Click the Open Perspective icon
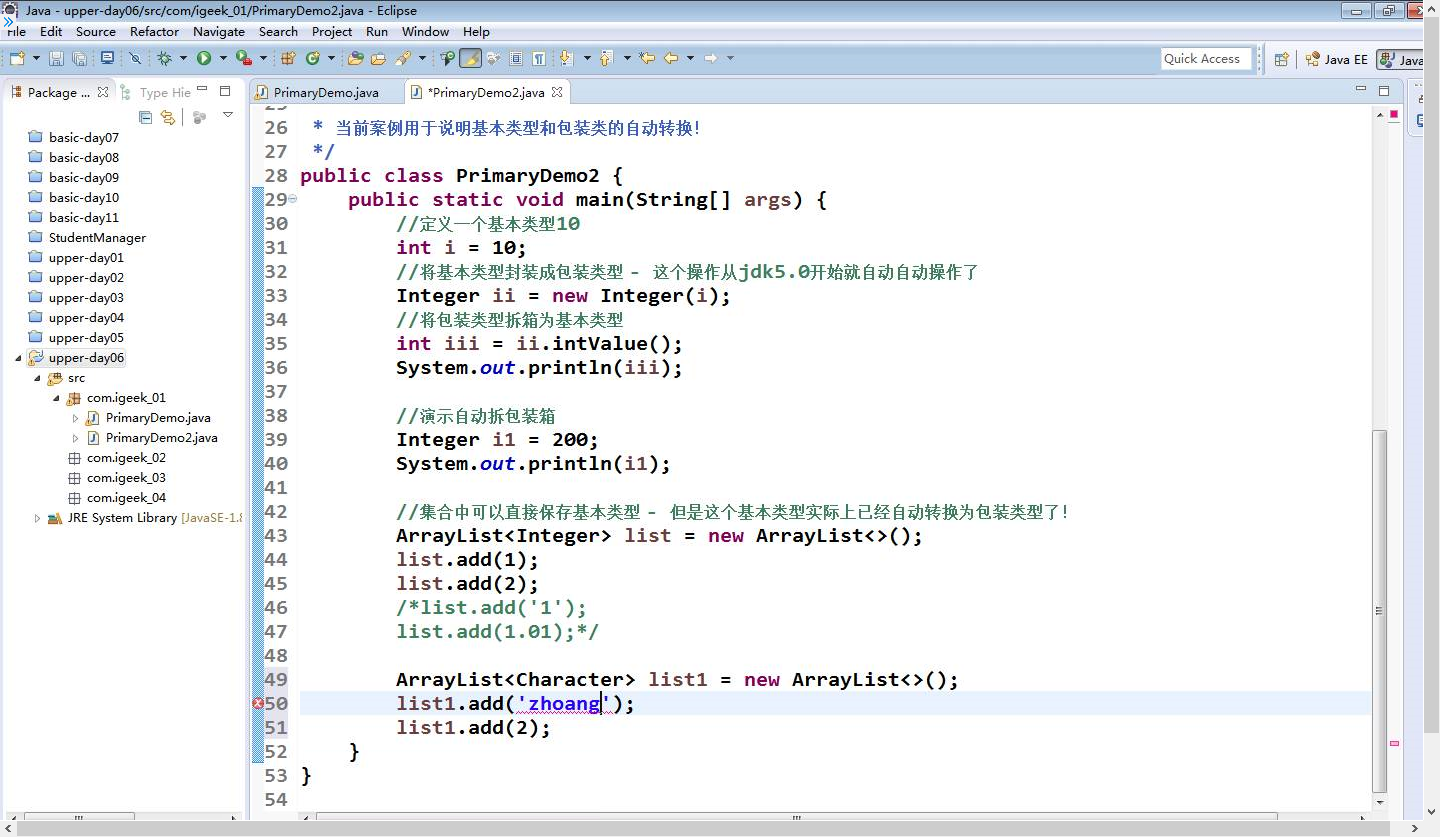Screen dimensions: 1440x837 tap(1281, 59)
